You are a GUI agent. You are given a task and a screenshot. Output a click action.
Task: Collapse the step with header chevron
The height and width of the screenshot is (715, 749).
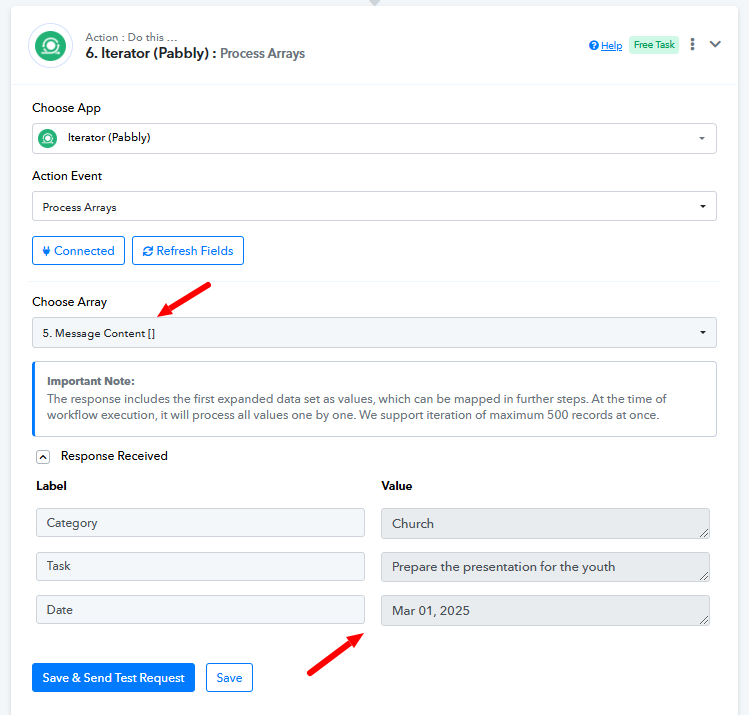tap(715, 44)
